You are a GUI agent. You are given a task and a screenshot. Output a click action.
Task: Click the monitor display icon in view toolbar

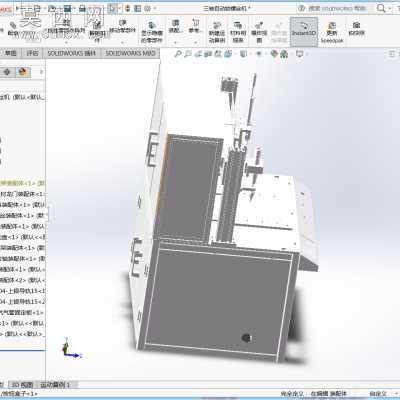299,54
